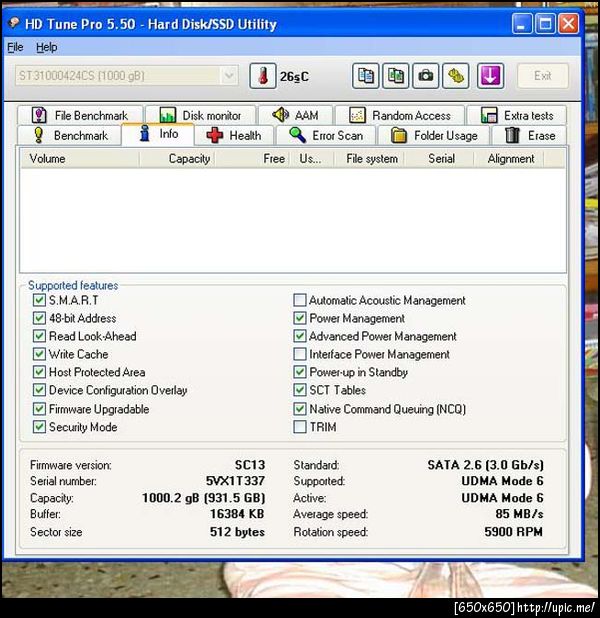Viewport: 600px width, 618px height.
Task: Sort by Capacity column header
Action: click(177, 159)
